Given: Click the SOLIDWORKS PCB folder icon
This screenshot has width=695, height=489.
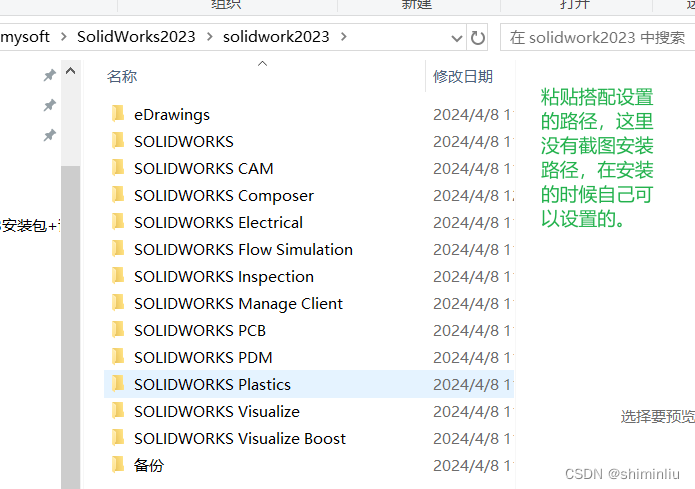Looking at the screenshot, I should click(x=118, y=330).
